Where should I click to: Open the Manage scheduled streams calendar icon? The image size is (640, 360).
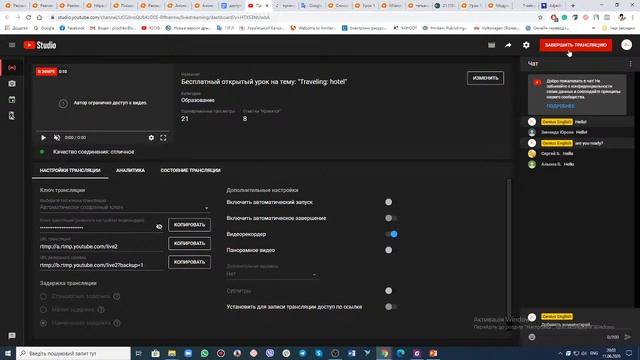click(12, 100)
